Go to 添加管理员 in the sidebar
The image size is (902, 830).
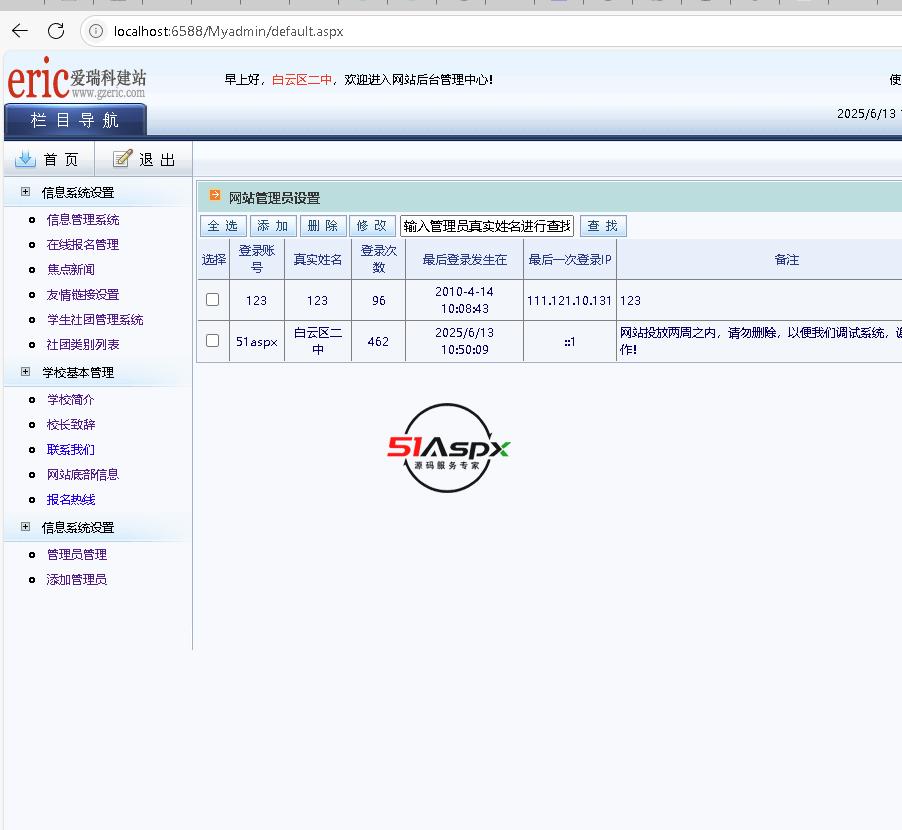(x=77, y=580)
